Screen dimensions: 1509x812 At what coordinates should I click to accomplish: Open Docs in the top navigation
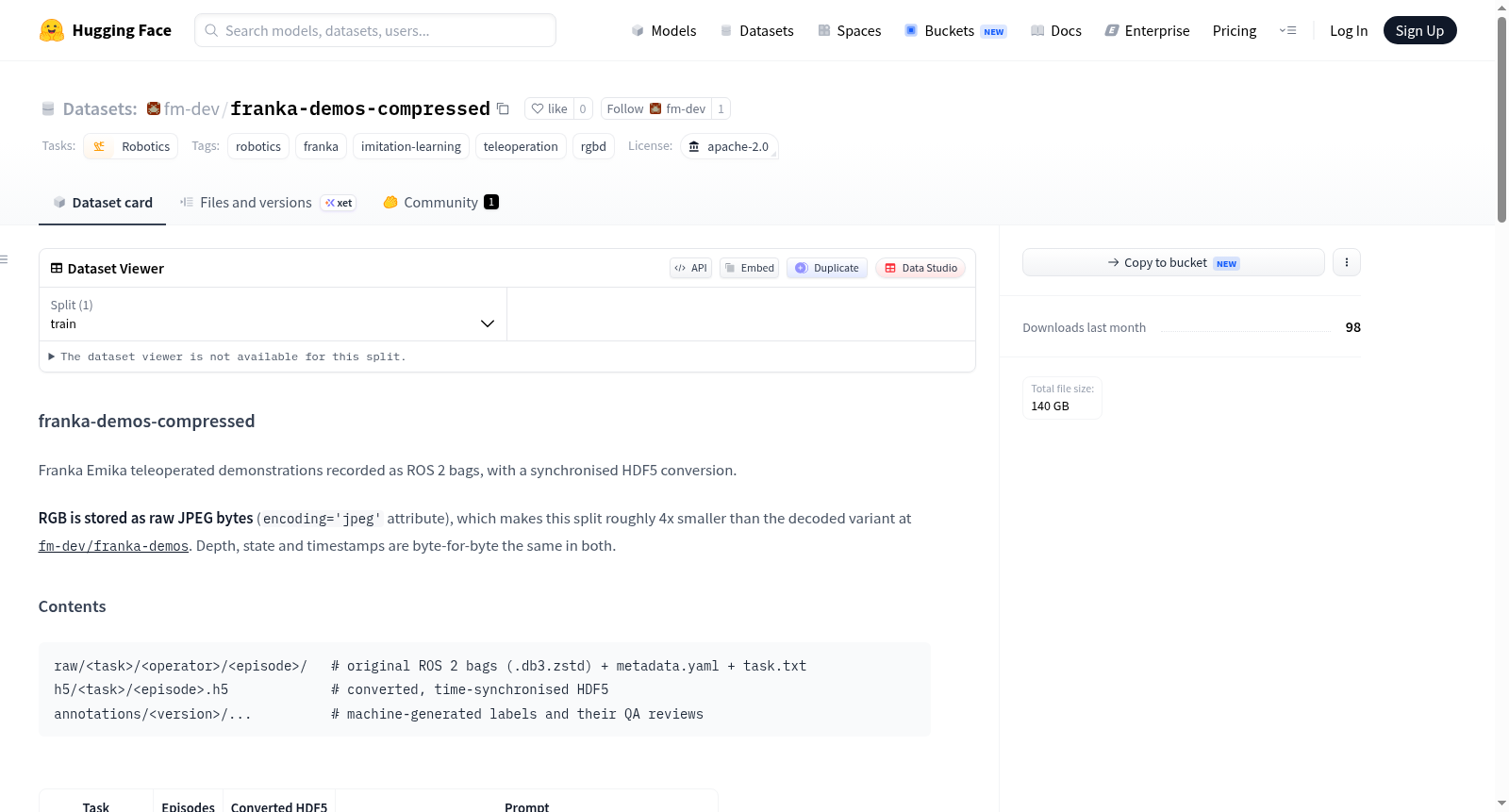tap(1056, 30)
